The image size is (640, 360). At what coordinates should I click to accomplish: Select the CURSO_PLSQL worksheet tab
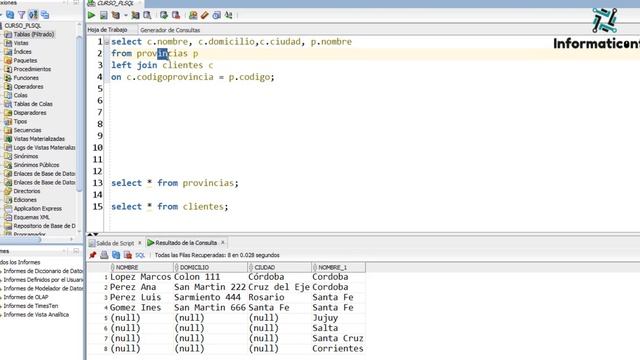click(115, 3)
